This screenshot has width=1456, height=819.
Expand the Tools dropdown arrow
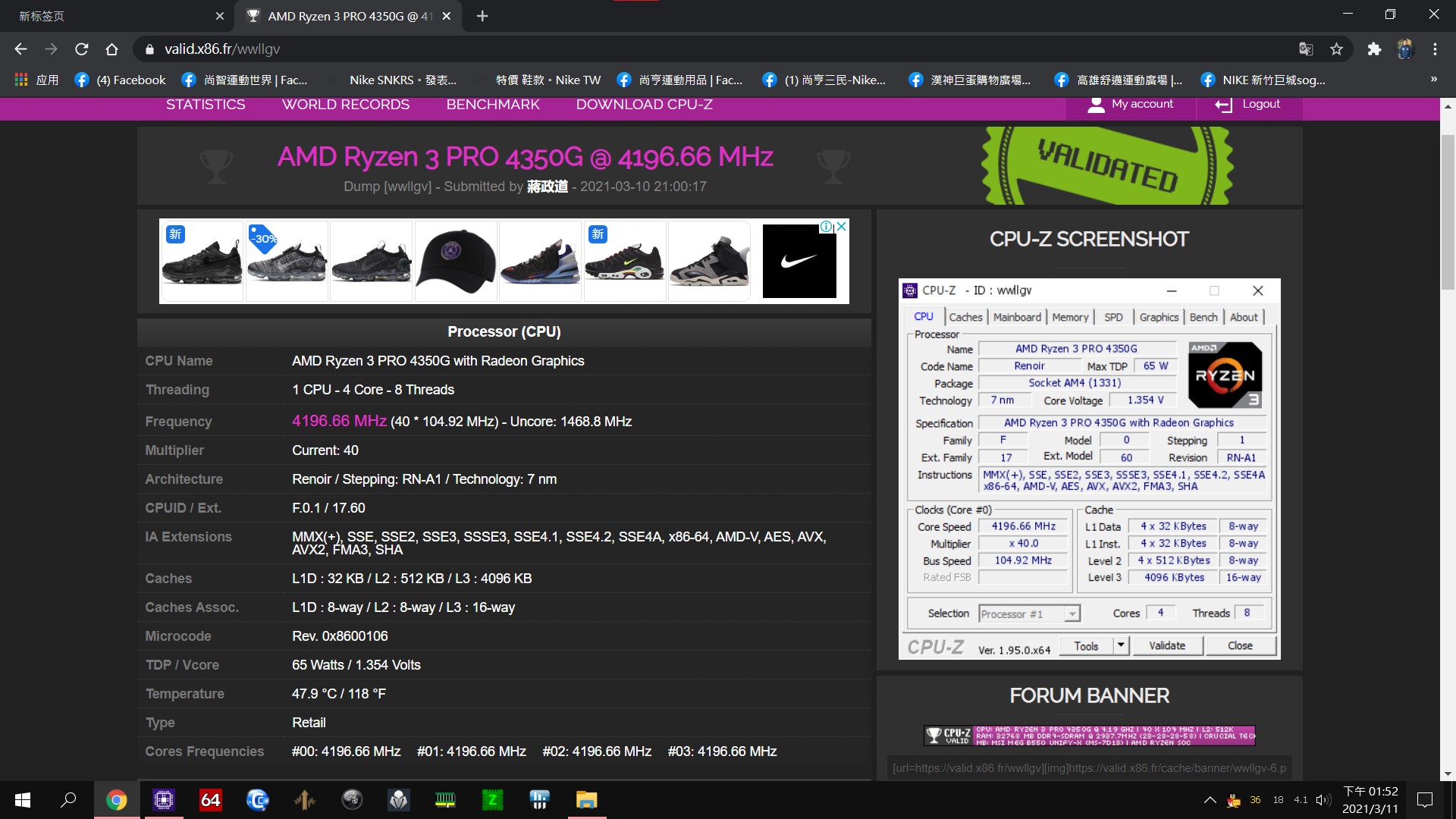(x=1121, y=646)
